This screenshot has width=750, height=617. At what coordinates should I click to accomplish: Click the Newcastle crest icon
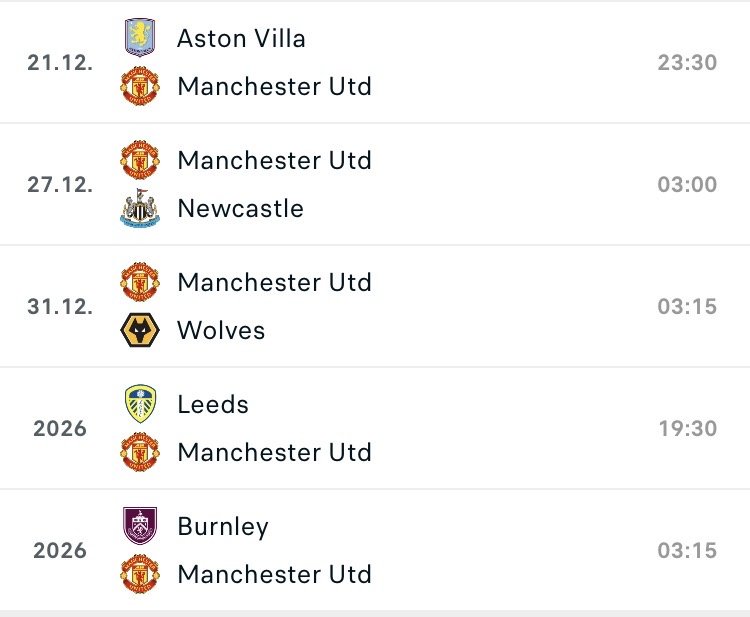coord(140,208)
